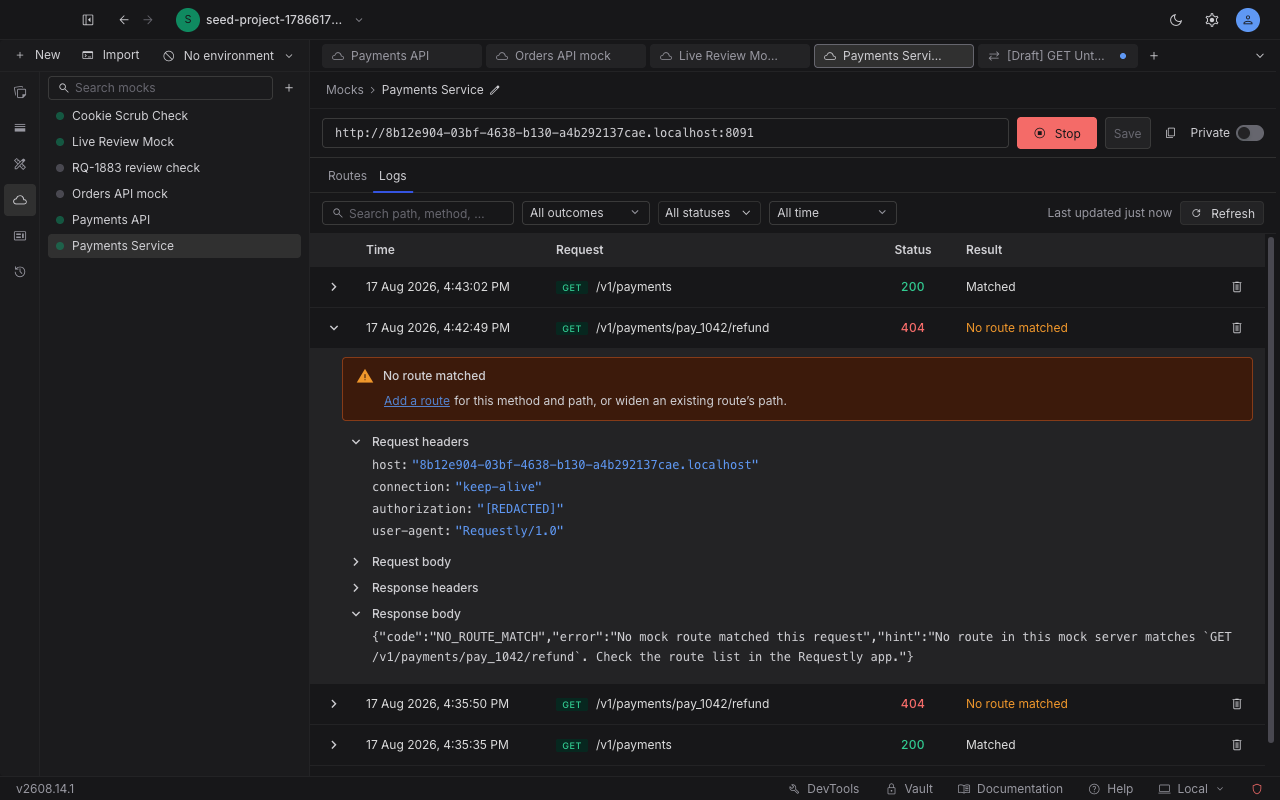The width and height of the screenshot is (1280, 800).
Task: Select the RQ-1883 review check mock
Action: click(174, 168)
